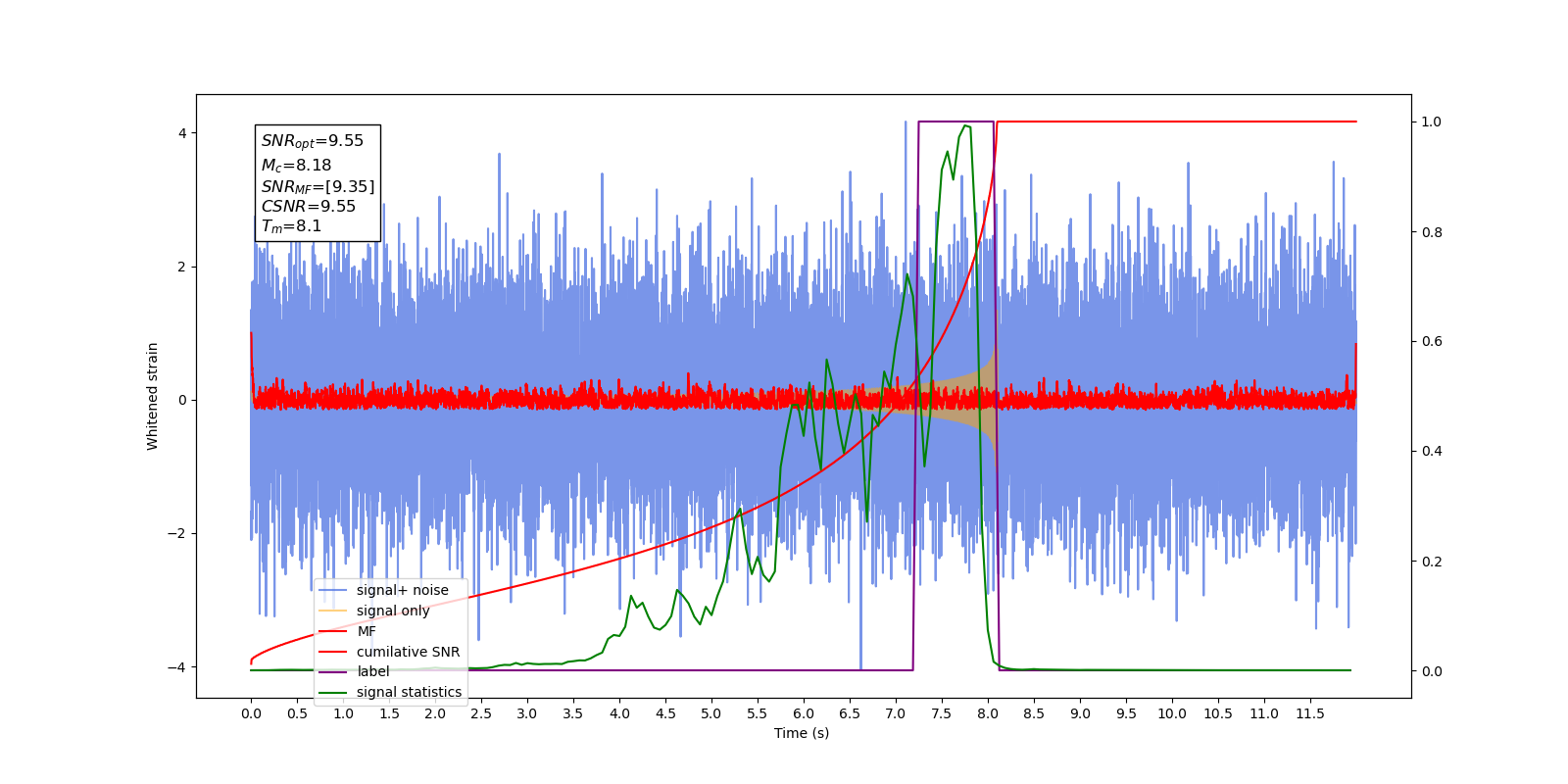The height and width of the screenshot is (784, 1568).
Task: Click the SNRMF=[9.35] annotation line
Action: click(x=318, y=186)
